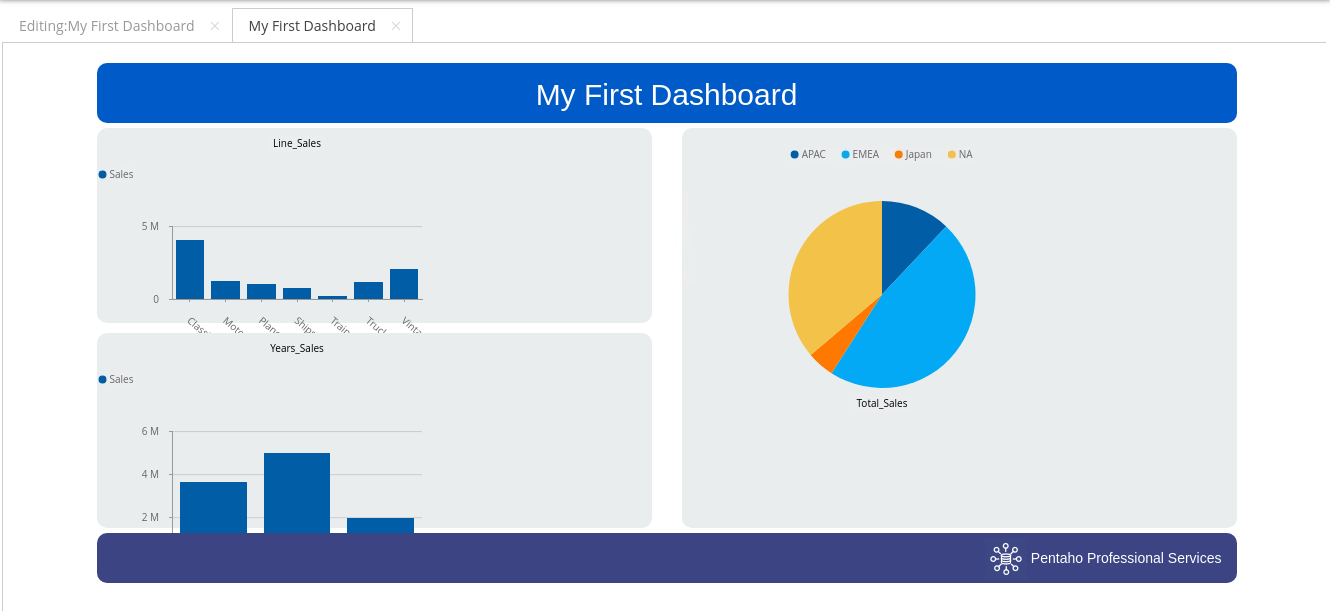Toggle EMEA series in pie legend

click(x=860, y=154)
